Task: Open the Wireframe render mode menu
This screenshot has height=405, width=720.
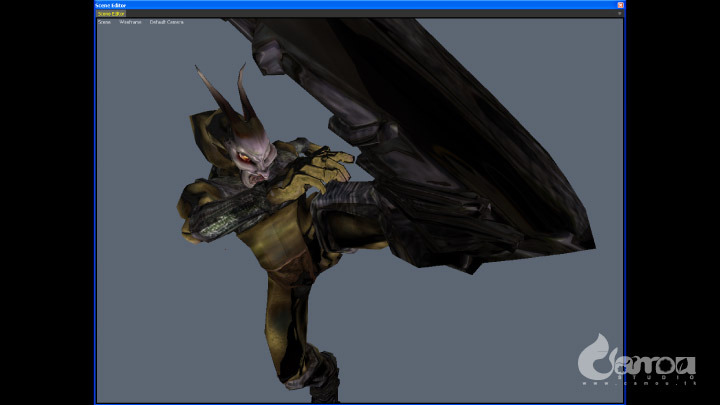Action: coord(130,22)
